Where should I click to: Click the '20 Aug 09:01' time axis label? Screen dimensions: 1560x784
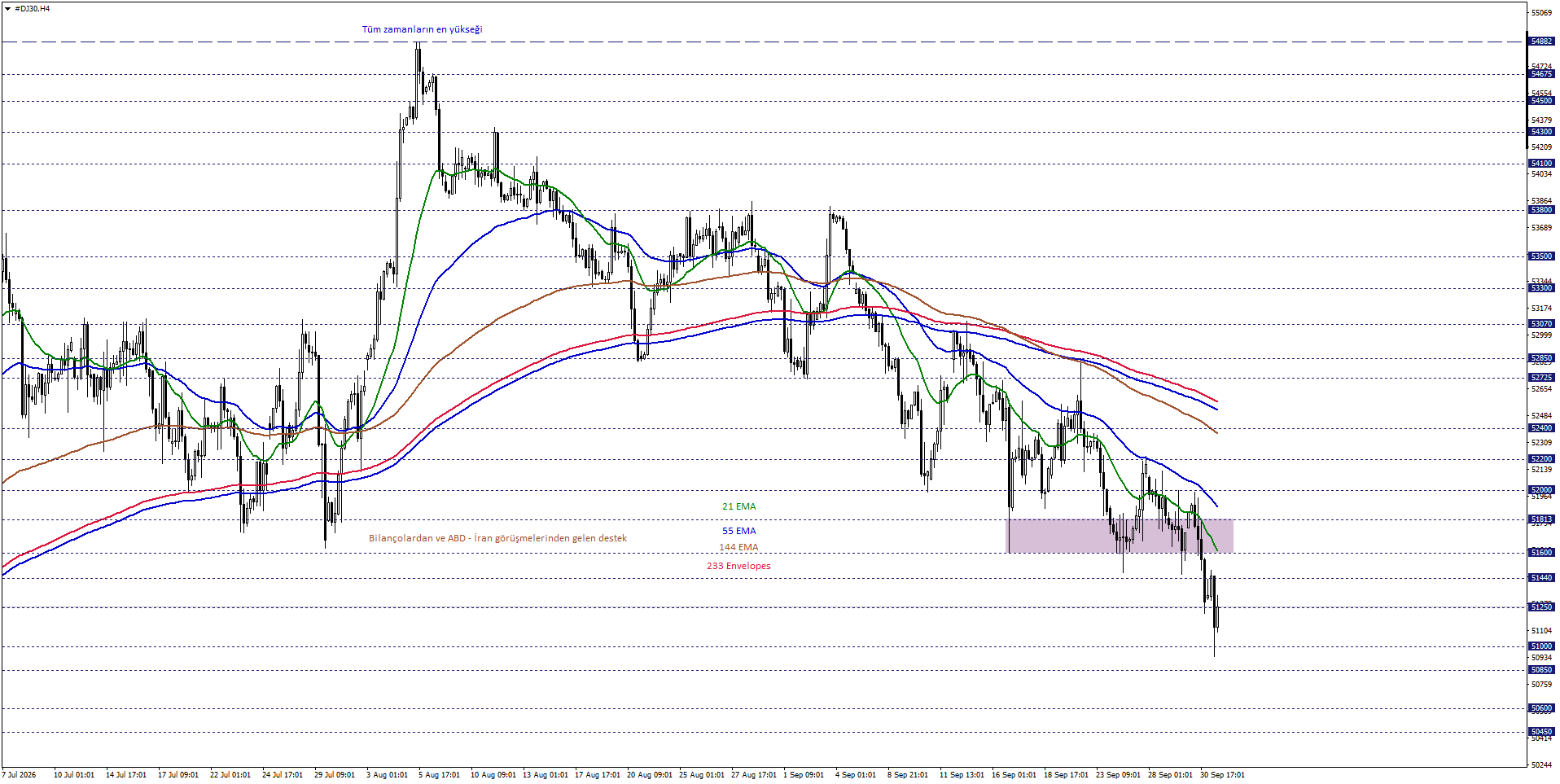[x=650, y=775]
